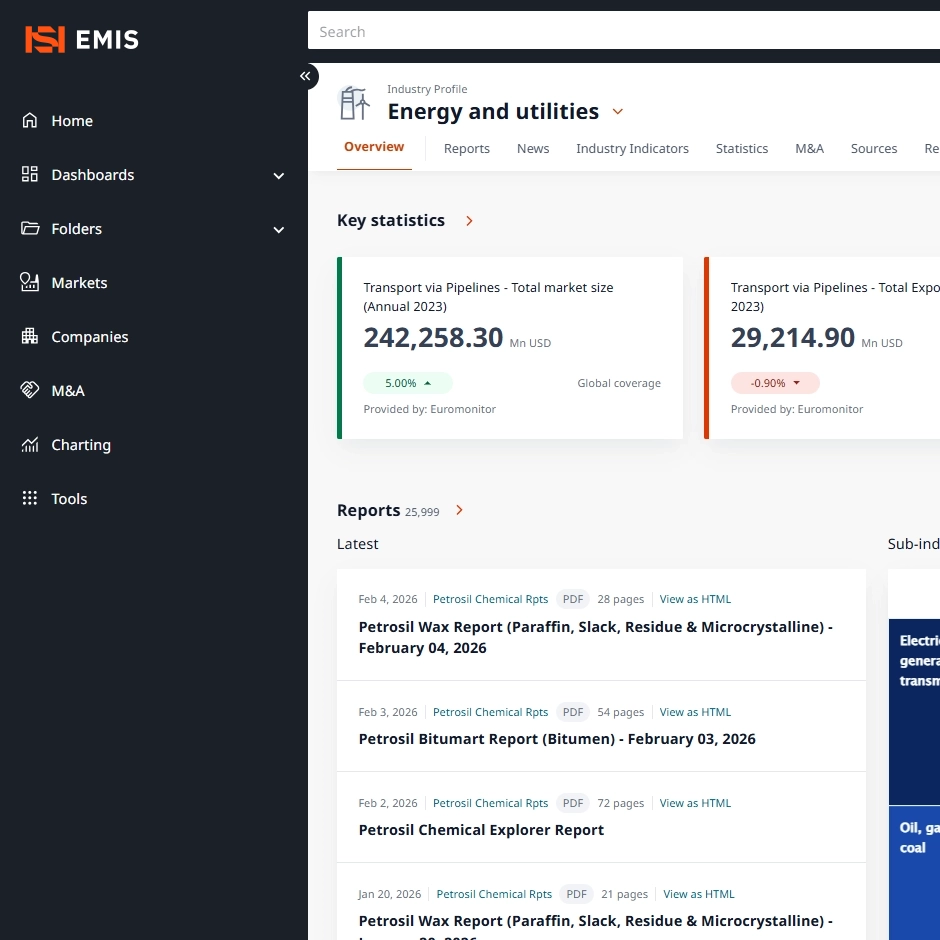The width and height of the screenshot is (940, 940).
Task: Switch to the Statistics tab
Action: [x=741, y=149]
